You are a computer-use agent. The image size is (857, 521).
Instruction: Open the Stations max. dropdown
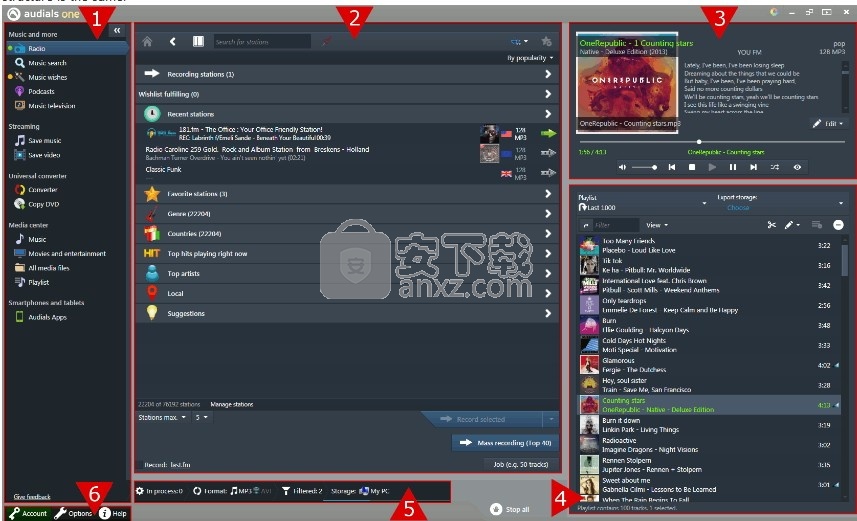point(162,417)
